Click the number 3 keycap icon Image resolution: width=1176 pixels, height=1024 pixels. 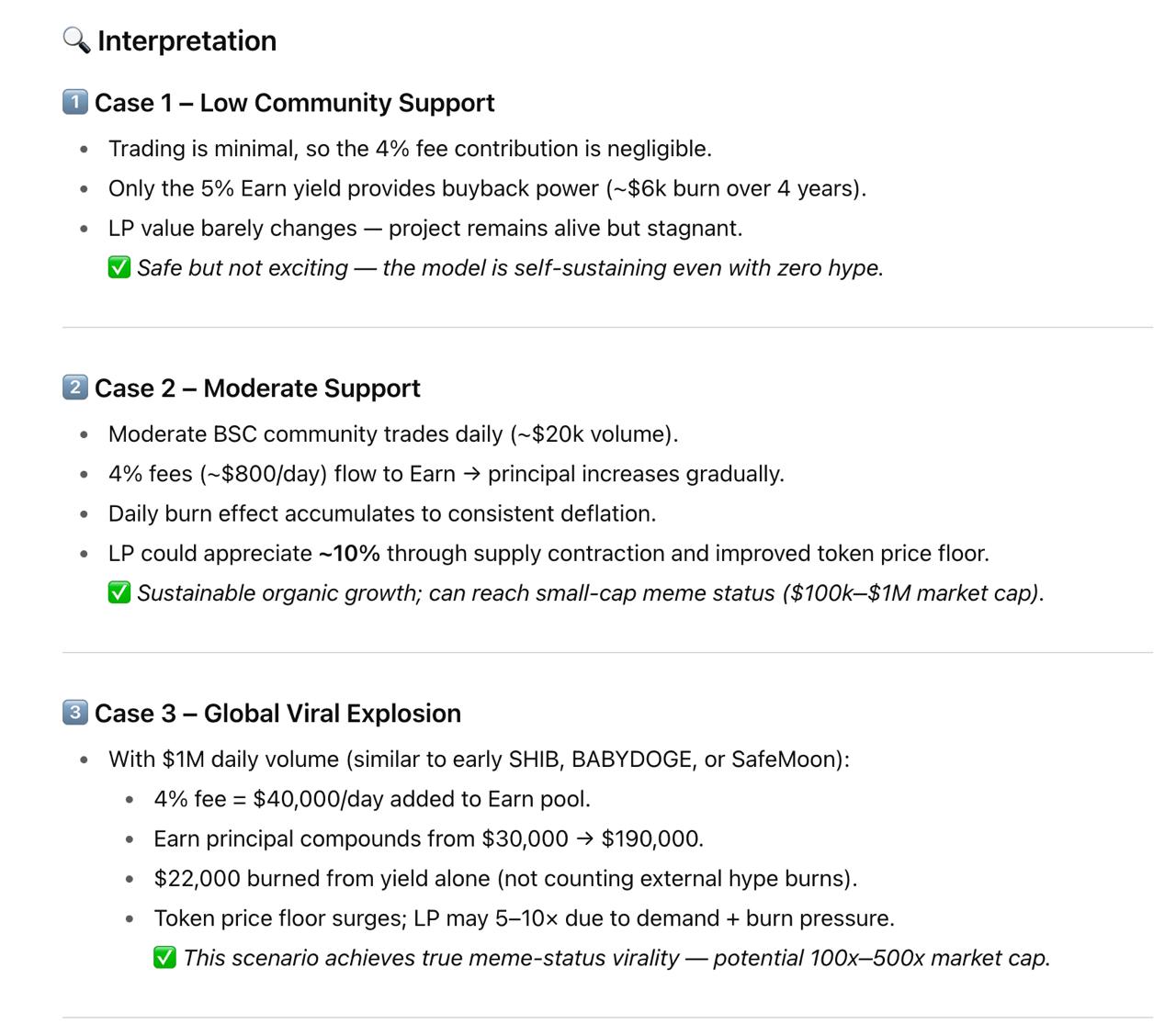(x=75, y=713)
